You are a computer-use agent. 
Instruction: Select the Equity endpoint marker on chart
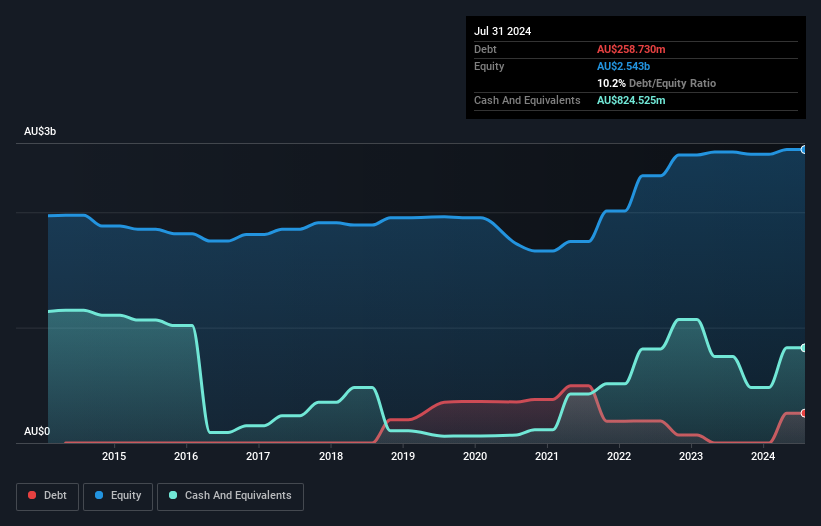tap(804, 150)
